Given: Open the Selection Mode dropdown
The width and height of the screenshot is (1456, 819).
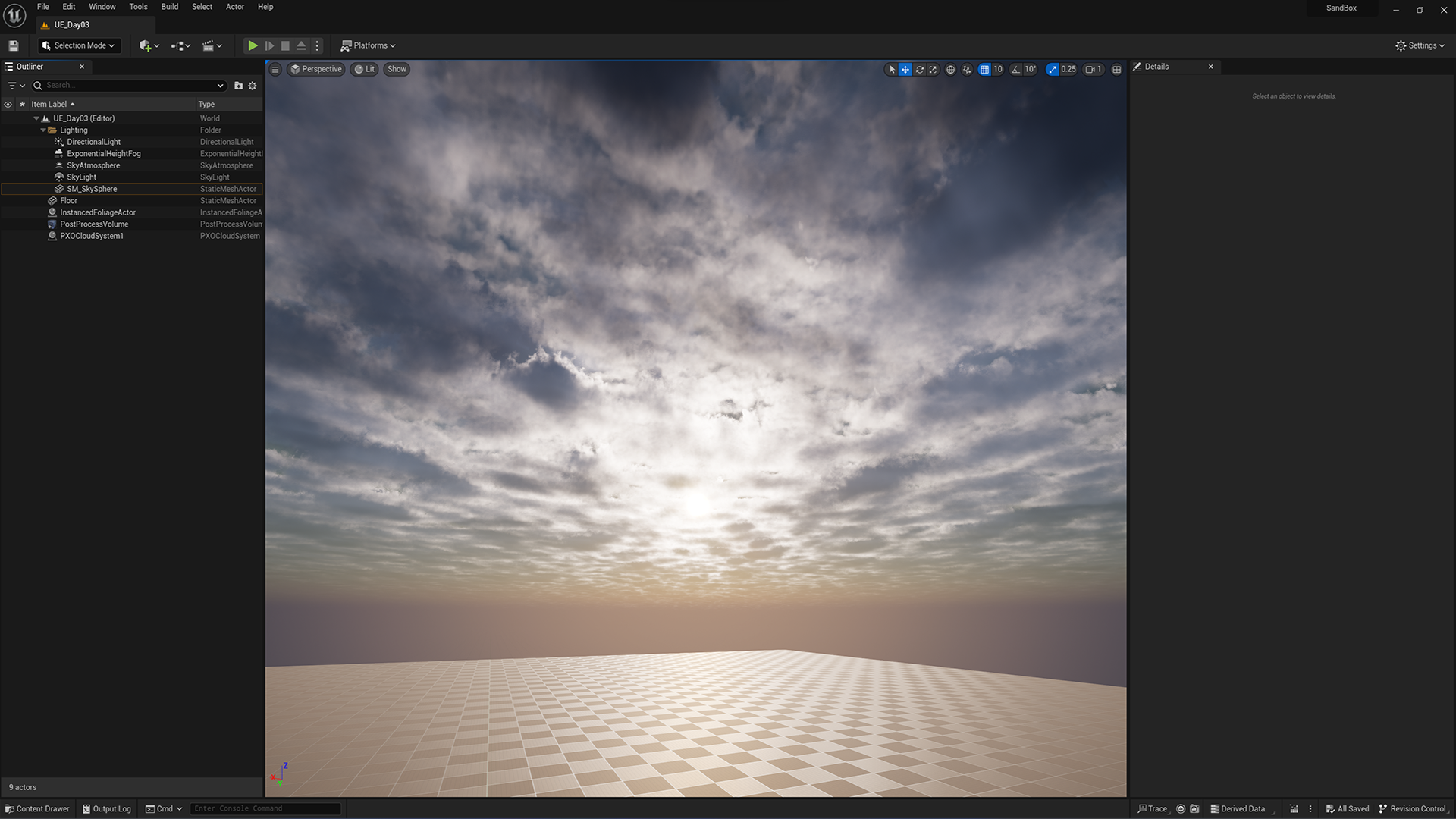Looking at the screenshot, I should click(x=80, y=45).
